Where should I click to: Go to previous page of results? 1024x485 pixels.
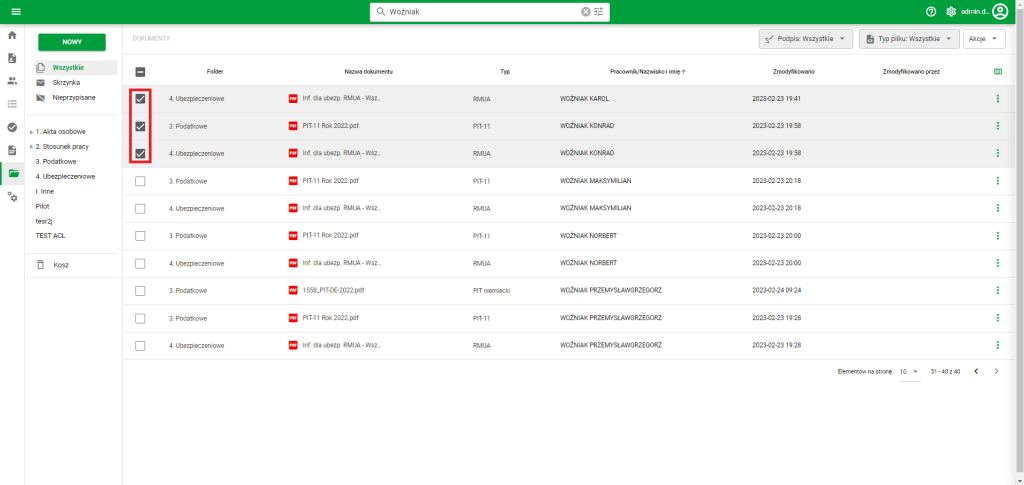tap(976, 371)
